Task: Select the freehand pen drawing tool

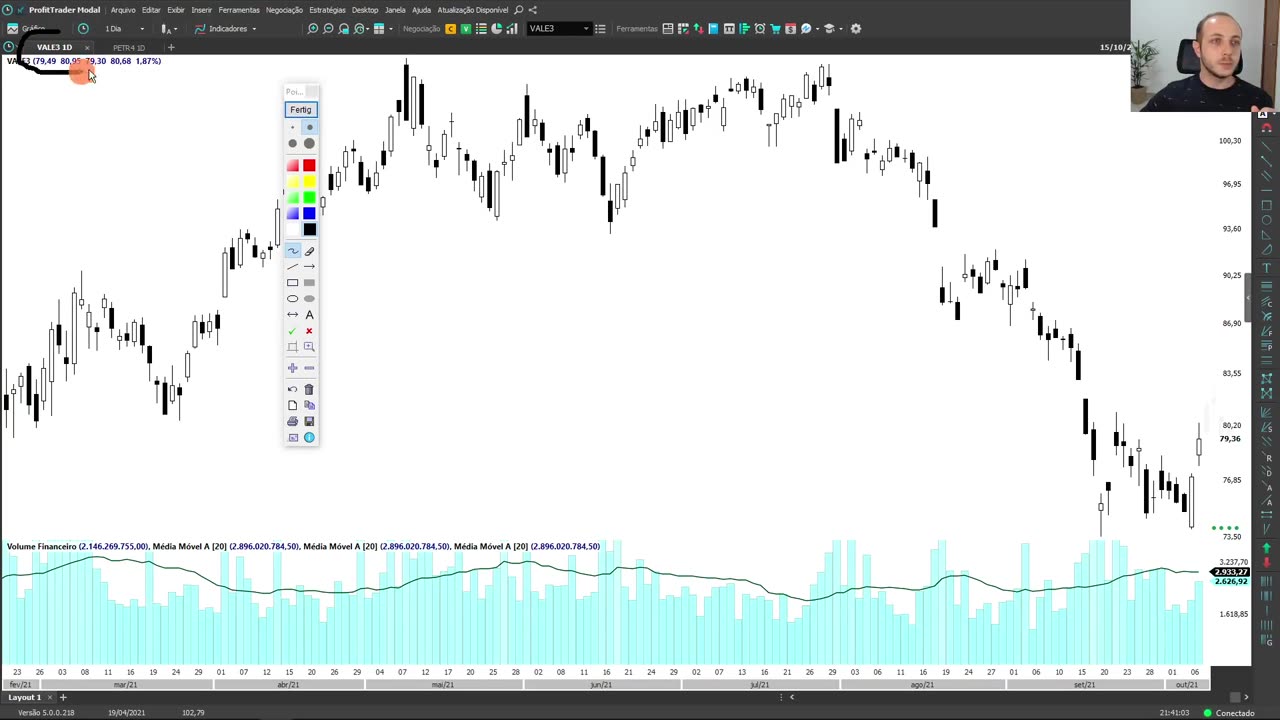Action: 293,251
